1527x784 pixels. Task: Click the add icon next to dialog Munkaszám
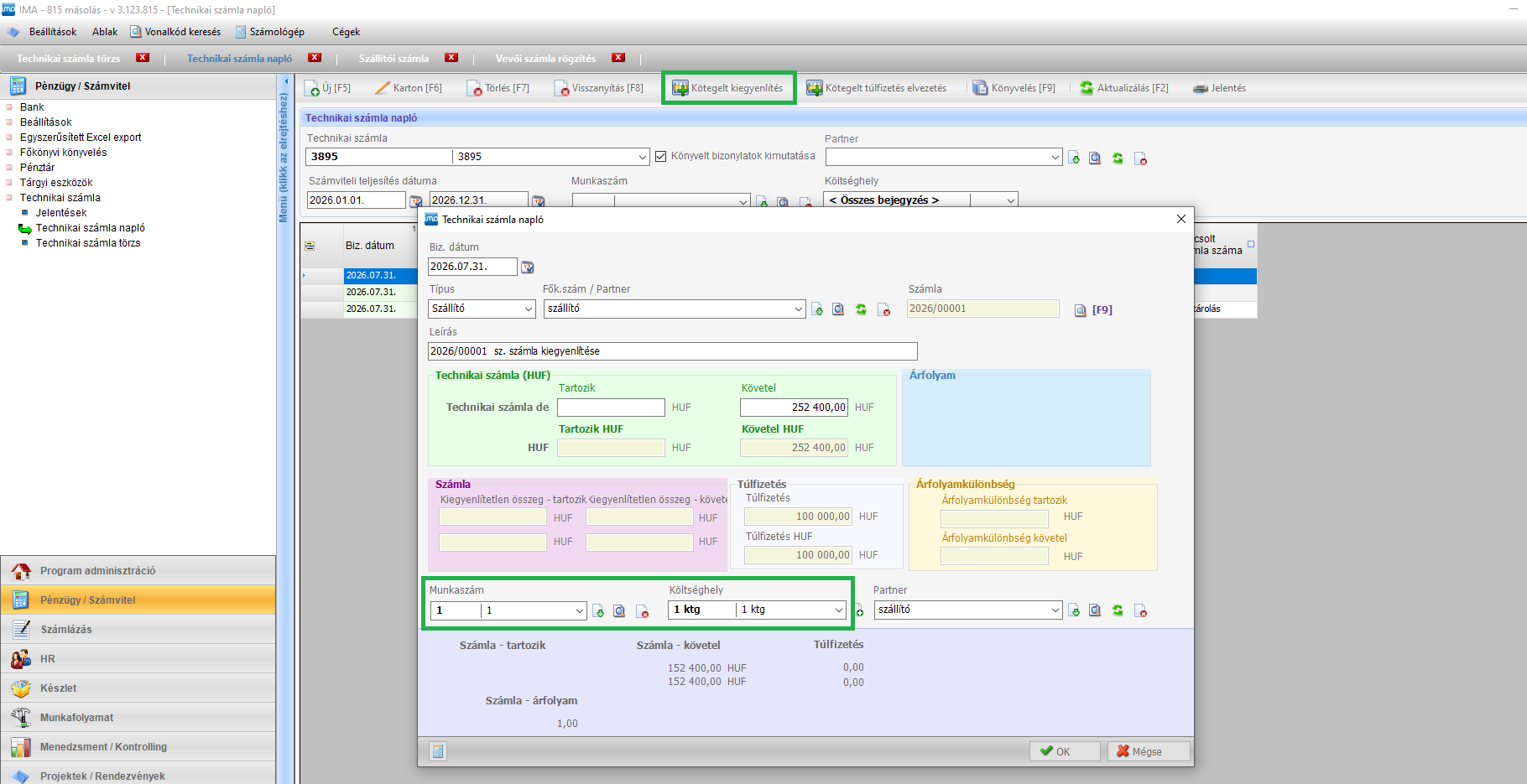point(598,611)
